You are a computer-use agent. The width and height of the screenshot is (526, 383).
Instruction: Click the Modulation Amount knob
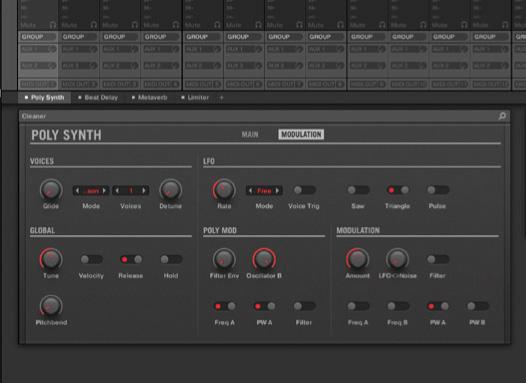click(x=358, y=259)
